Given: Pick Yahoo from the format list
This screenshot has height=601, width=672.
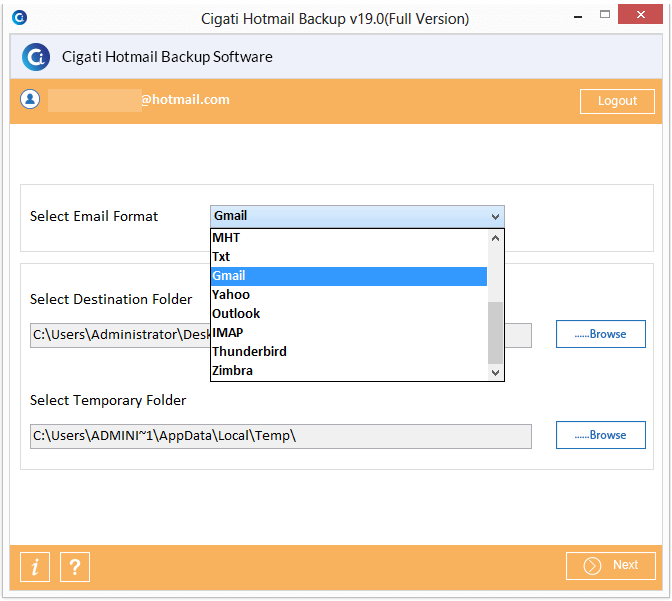Looking at the screenshot, I should 349,295.
